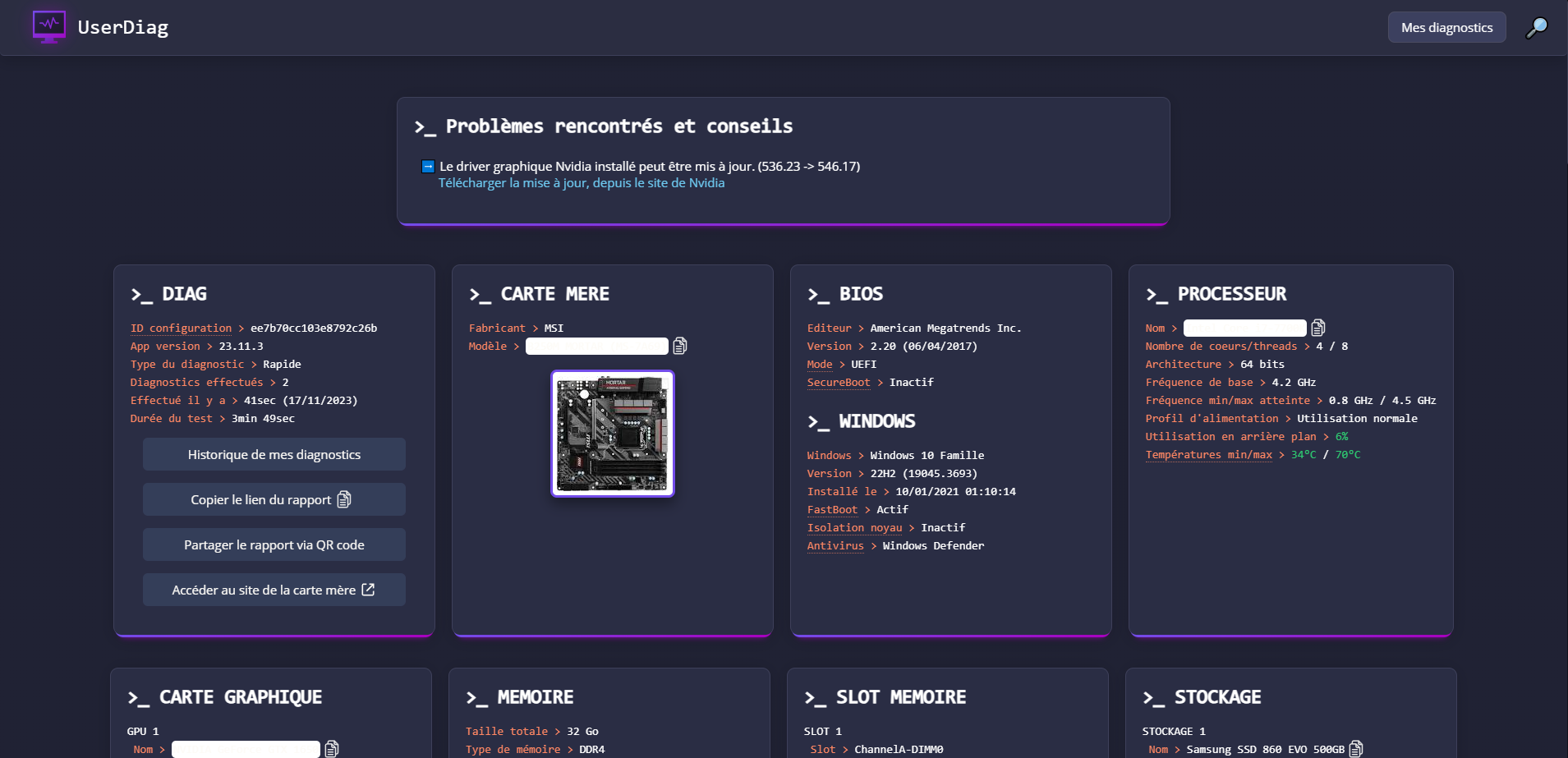Select the Windows Defender antivirus value

coord(933,545)
